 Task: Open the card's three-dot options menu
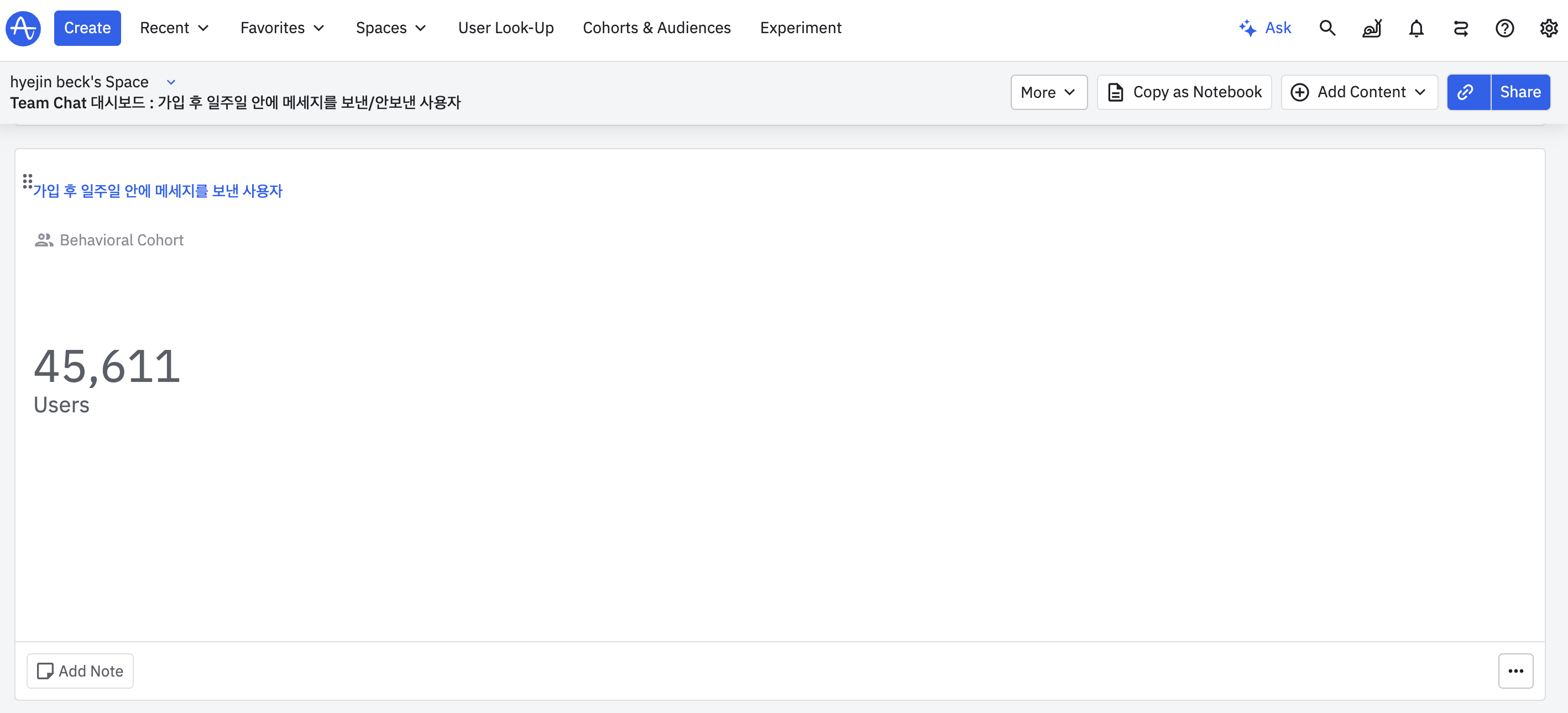(x=1515, y=670)
